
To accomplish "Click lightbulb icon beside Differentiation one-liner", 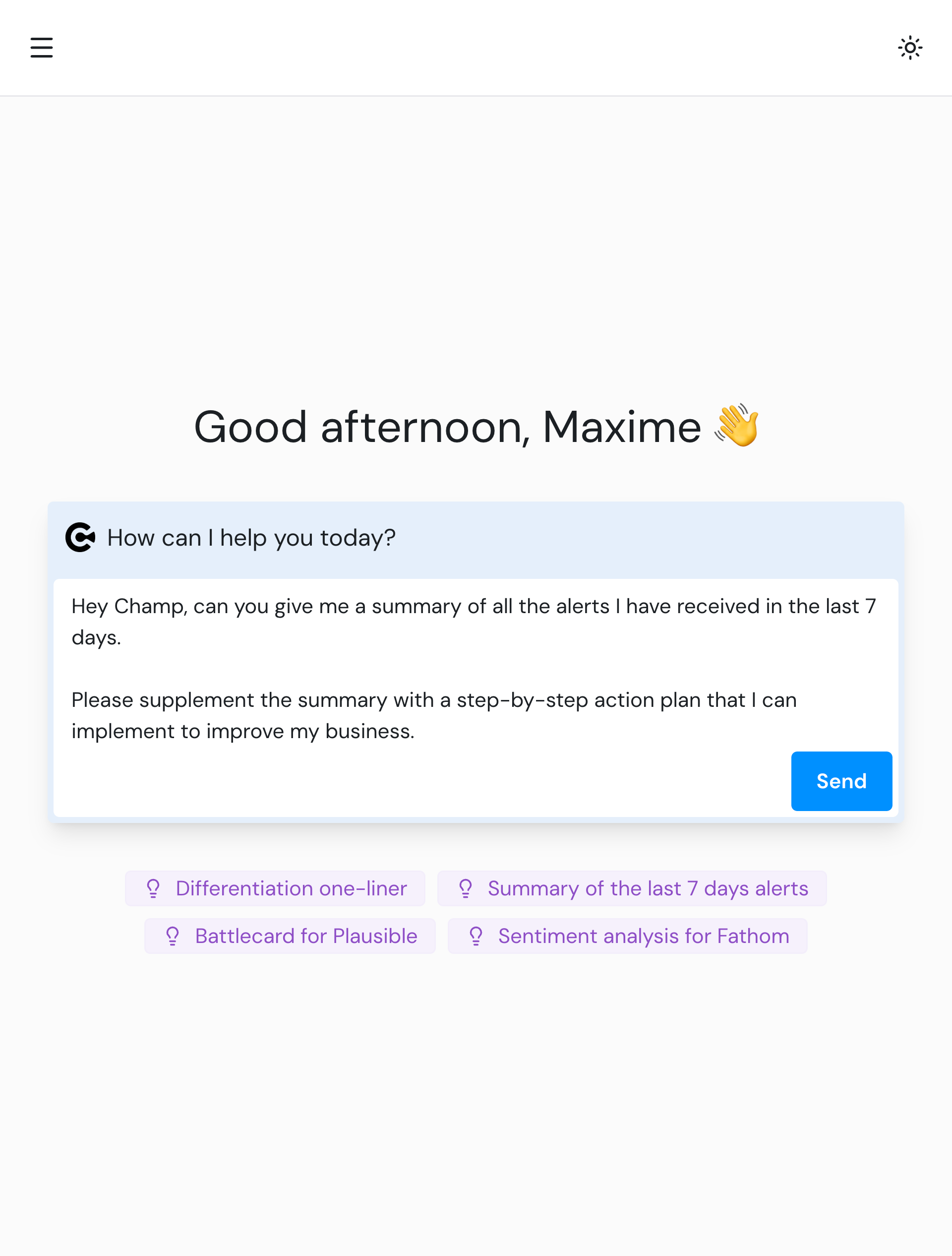I will (153, 888).
